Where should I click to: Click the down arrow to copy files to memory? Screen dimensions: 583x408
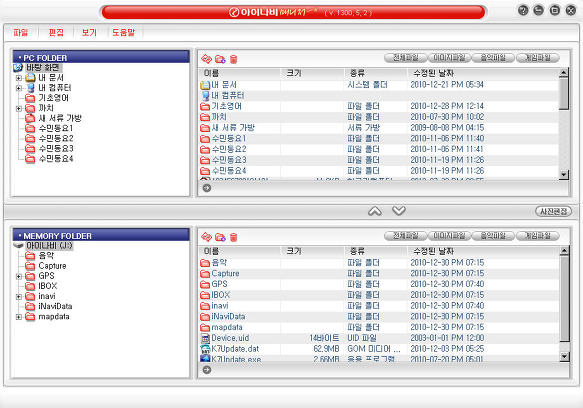click(399, 211)
